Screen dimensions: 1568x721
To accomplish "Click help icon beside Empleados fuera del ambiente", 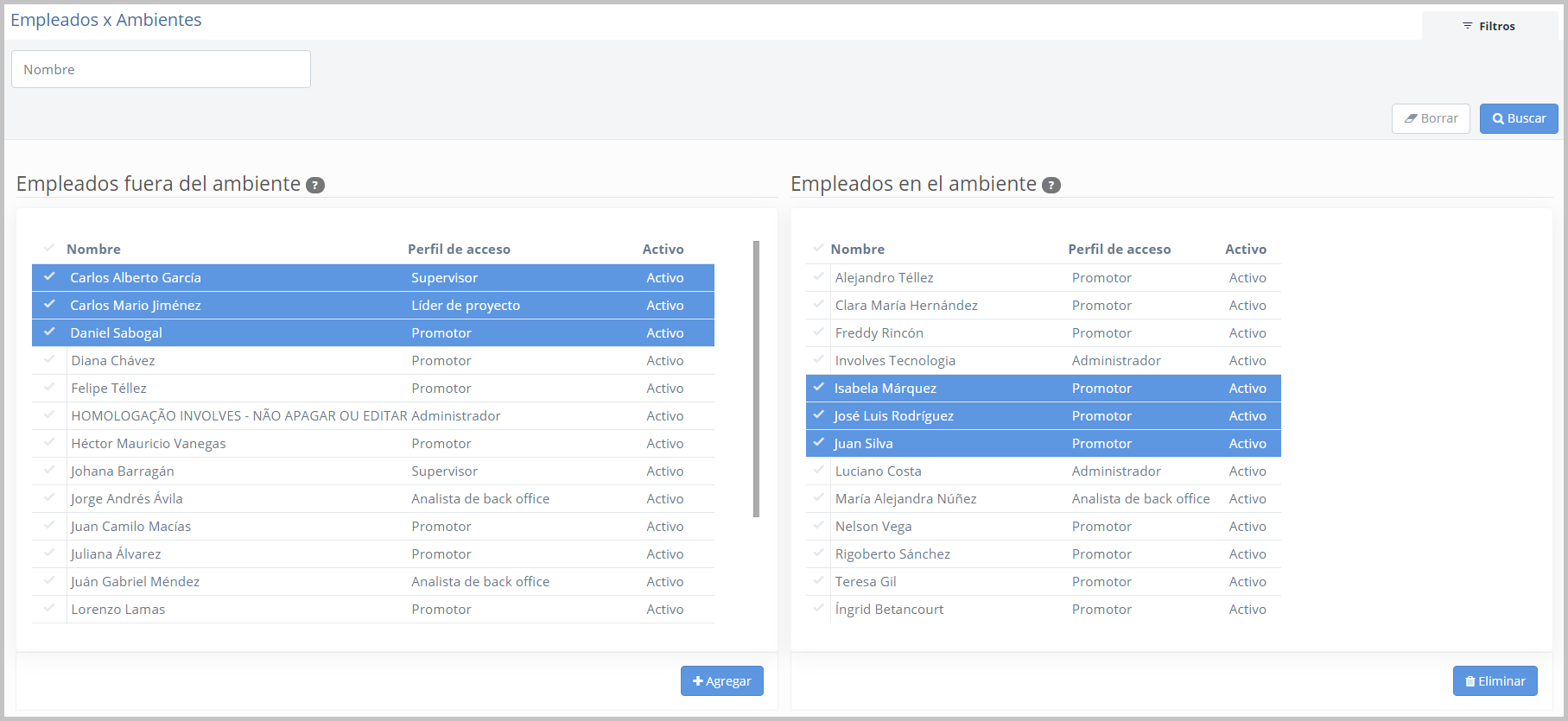I will point(315,185).
